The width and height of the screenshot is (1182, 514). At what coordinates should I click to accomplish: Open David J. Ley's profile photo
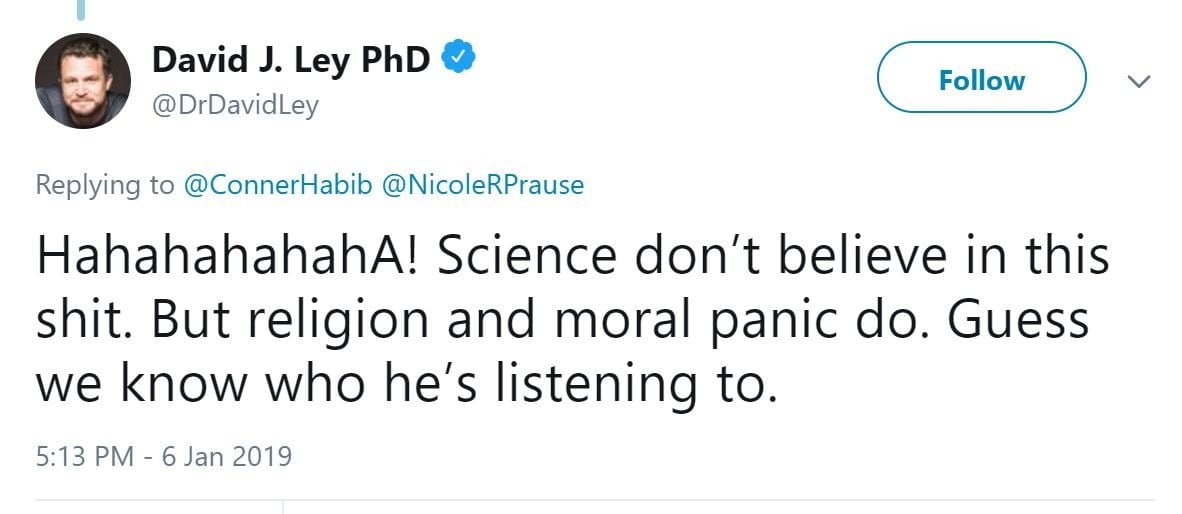[82, 80]
